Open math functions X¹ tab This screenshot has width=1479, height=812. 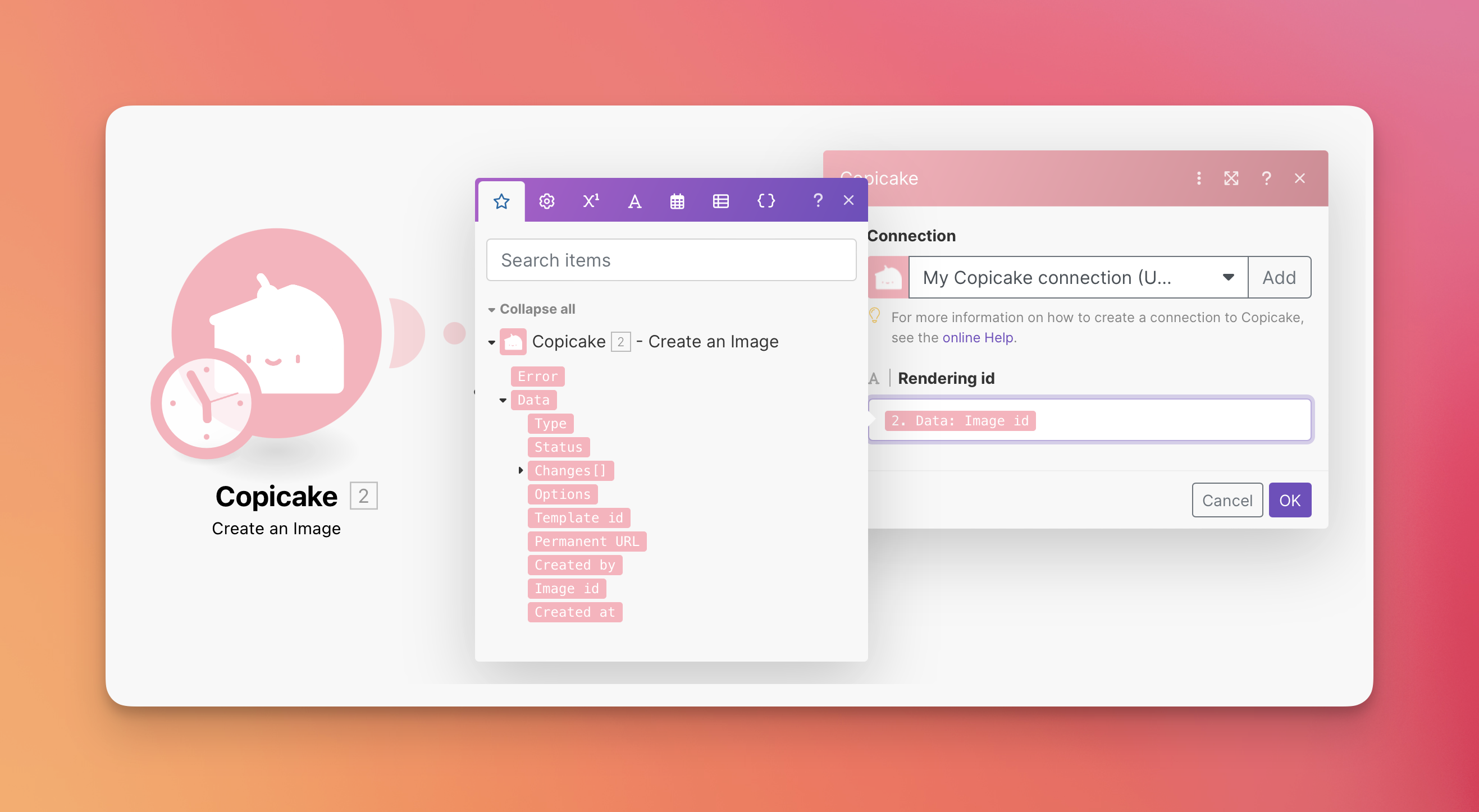tap(591, 201)
